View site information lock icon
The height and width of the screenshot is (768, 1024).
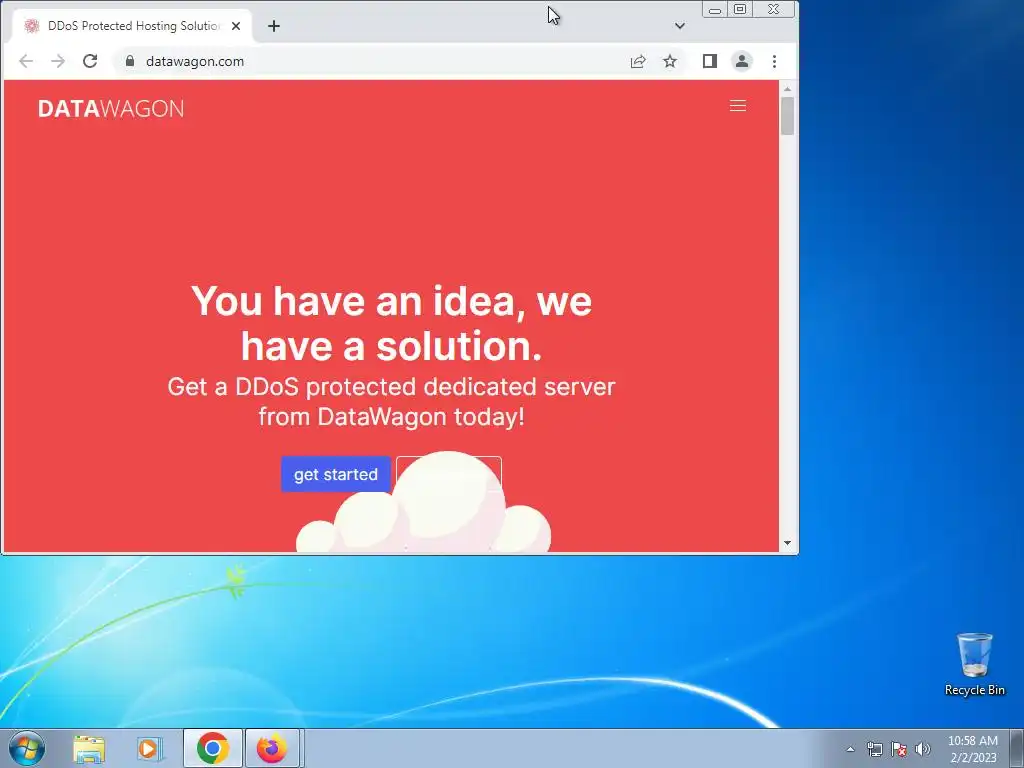(x=130, y=61)
